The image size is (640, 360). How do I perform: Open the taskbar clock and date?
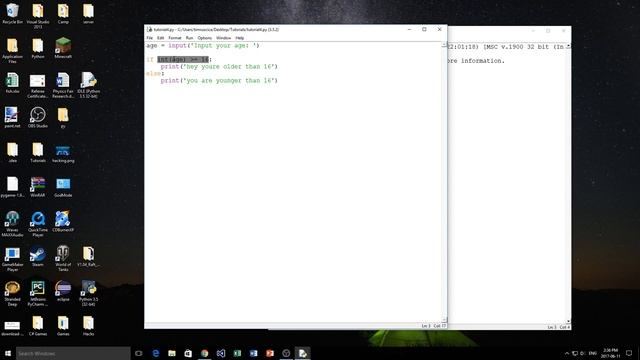pos(611,353)
